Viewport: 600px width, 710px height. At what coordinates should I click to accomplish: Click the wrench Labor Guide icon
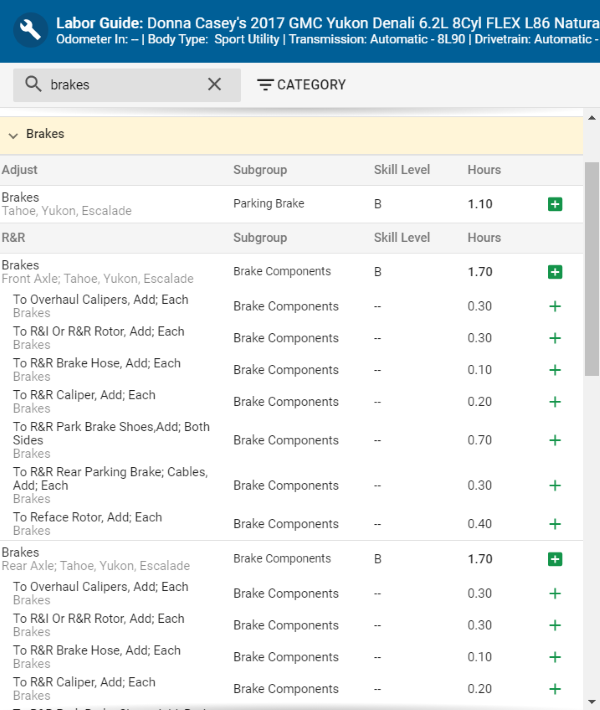tap(30, 30)
